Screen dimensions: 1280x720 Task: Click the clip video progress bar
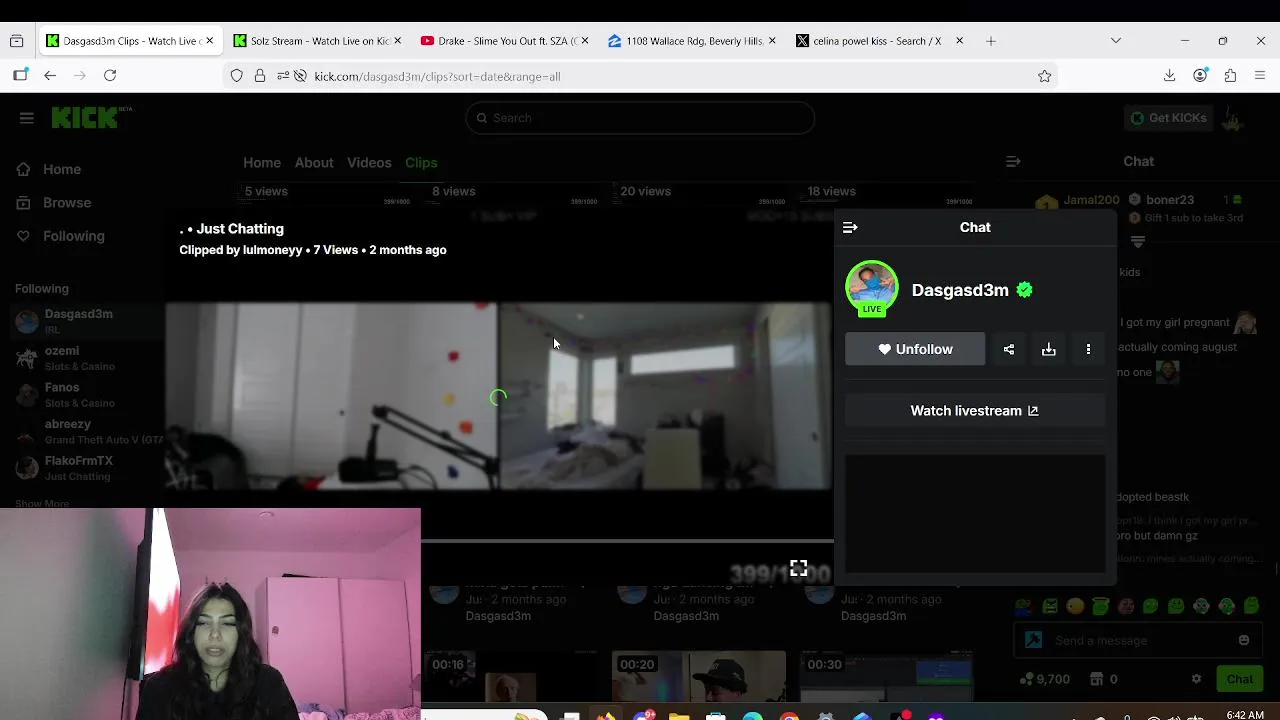(627, 541)
